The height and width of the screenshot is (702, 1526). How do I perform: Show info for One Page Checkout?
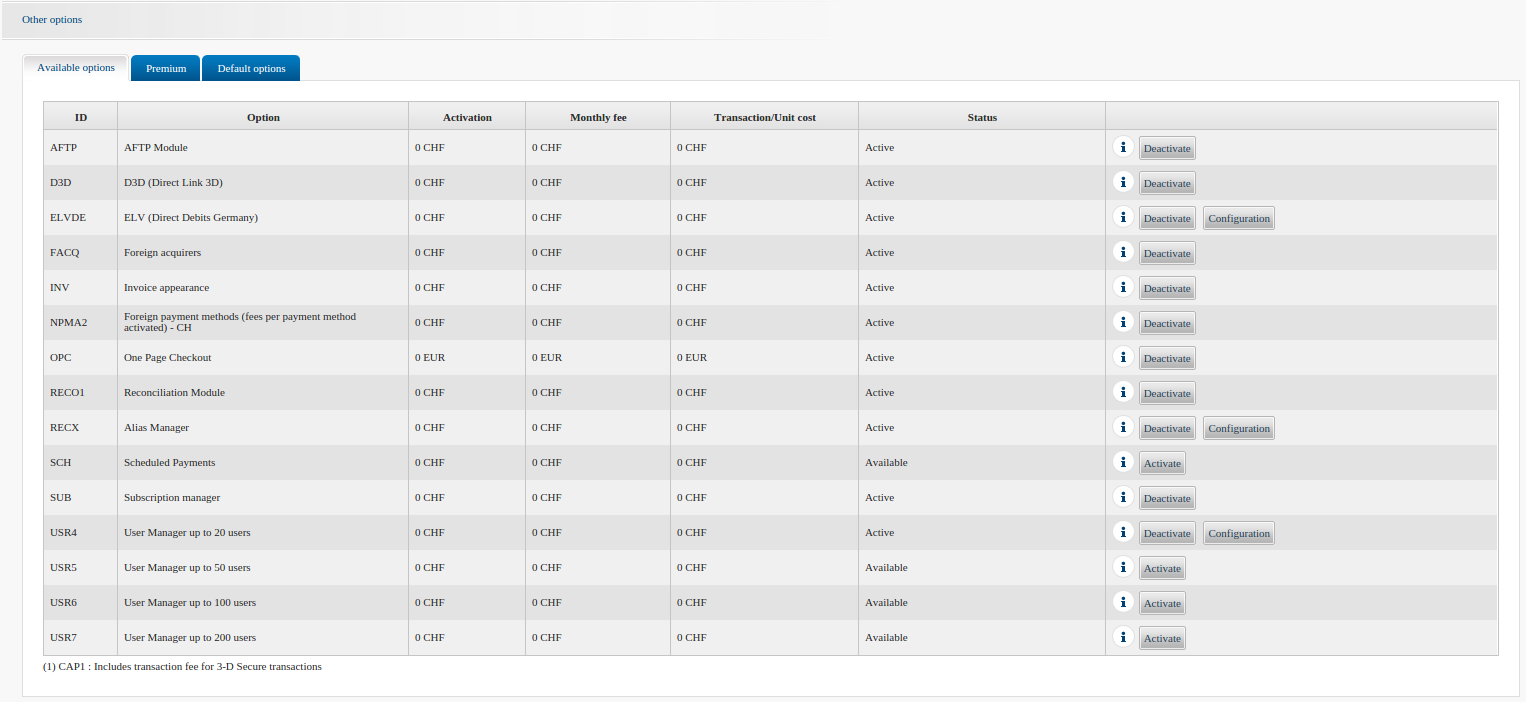[1123, 358]
